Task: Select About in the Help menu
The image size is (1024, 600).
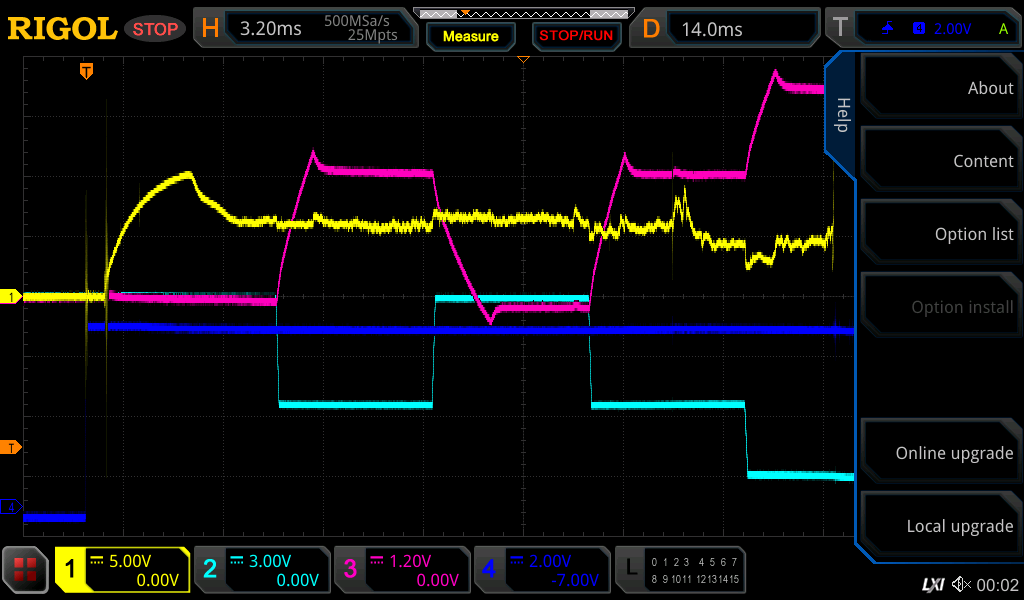Action: tap(938, 88)
